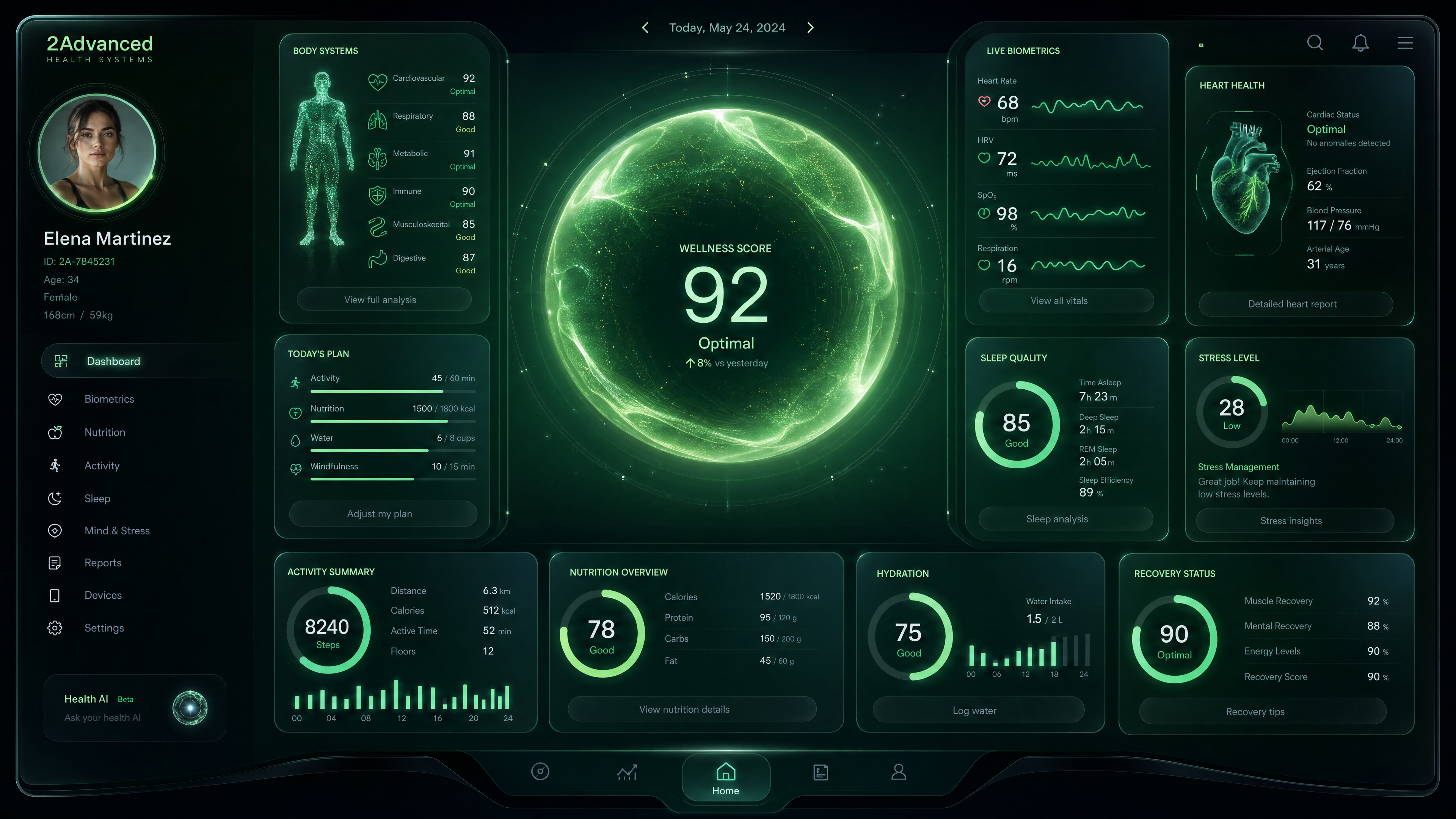
Task: Select the Home tab in bottom bar
Action: tap(726, 778)
